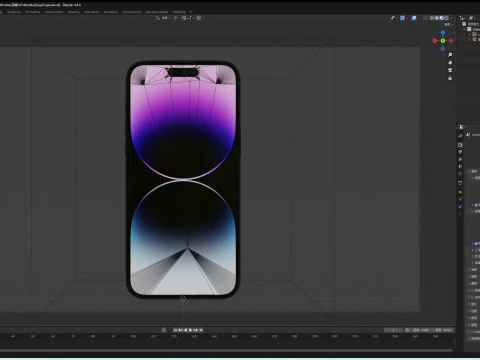The height and width of the screenshot is (360, 480).
Task: Open the outliner editor type menu
Action: (x=463, y=18)
